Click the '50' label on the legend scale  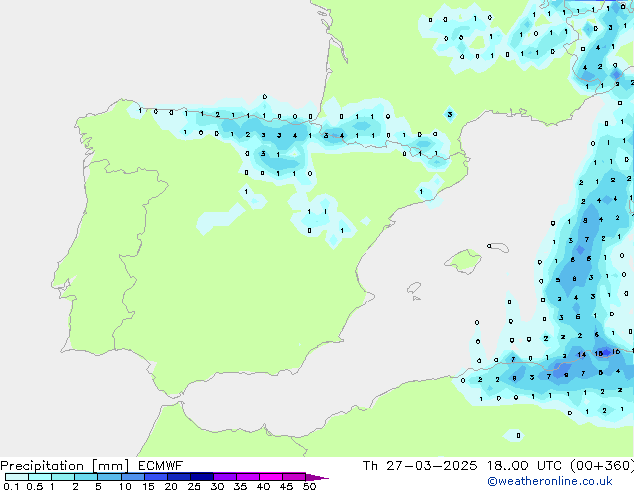(x=309, y=486)
